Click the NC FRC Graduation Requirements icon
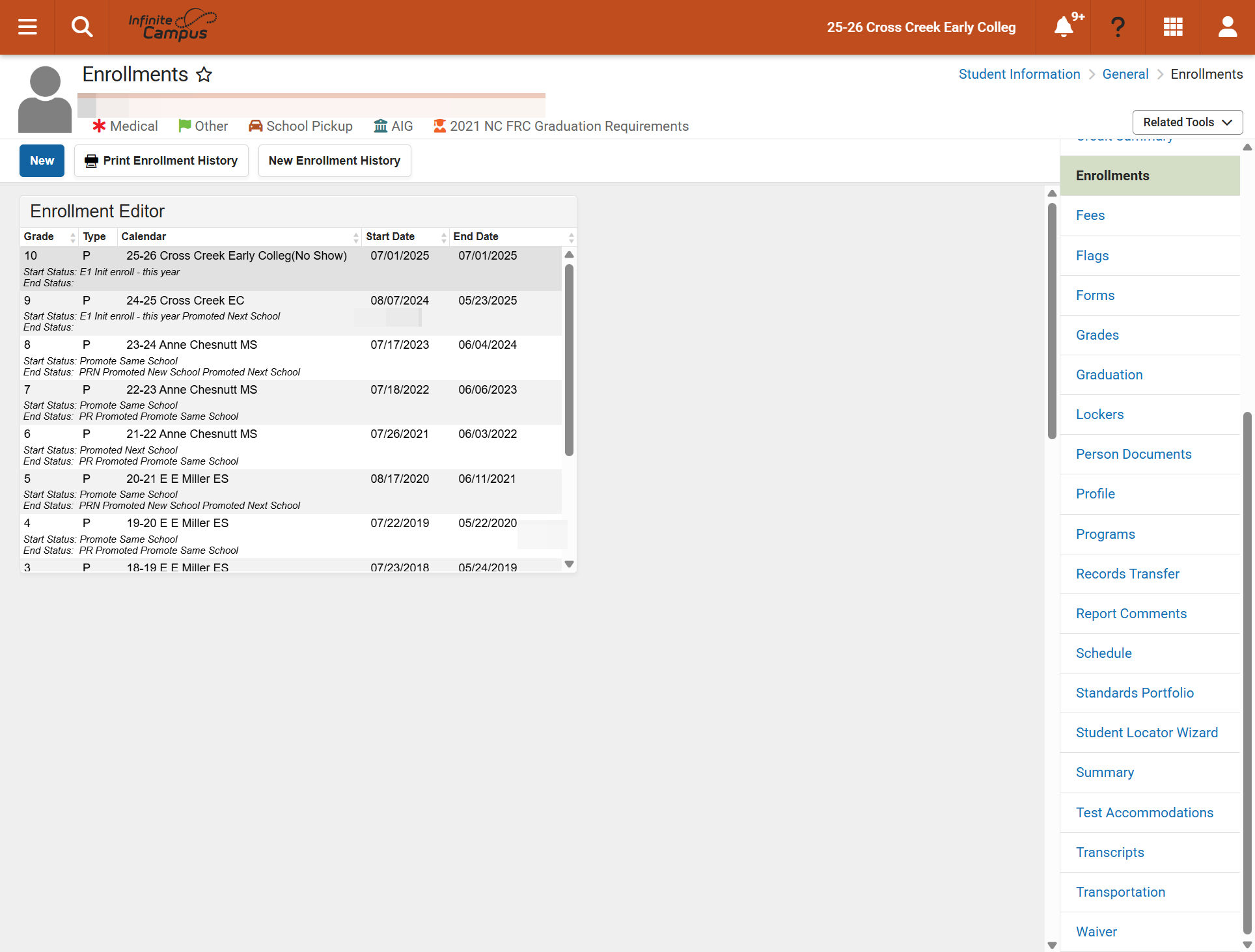Screen dimensions: 1255x952 [440, 126]
